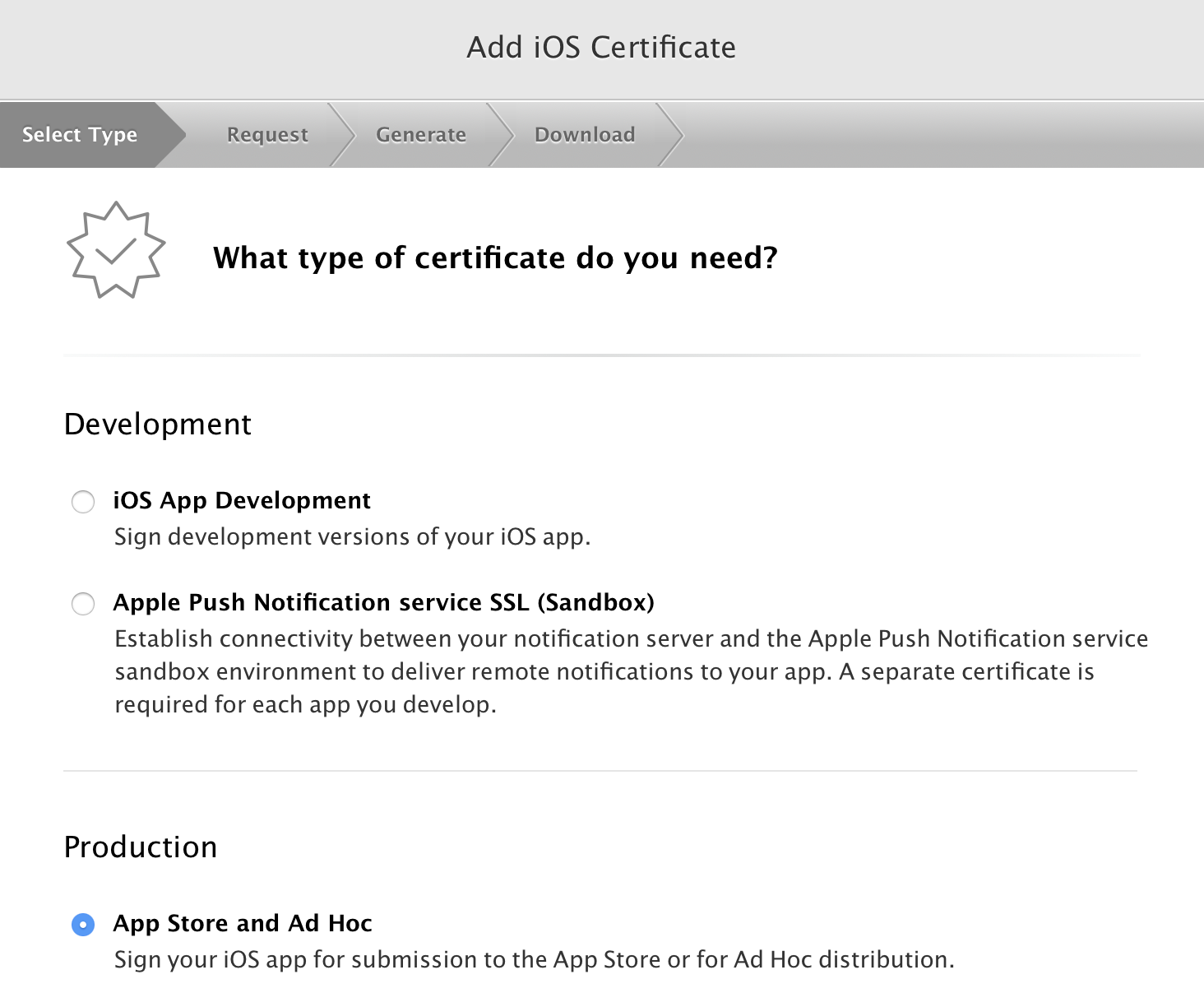
Task: Click the 'Sign your iOS app for submission' description
Action: pos(534,960)
